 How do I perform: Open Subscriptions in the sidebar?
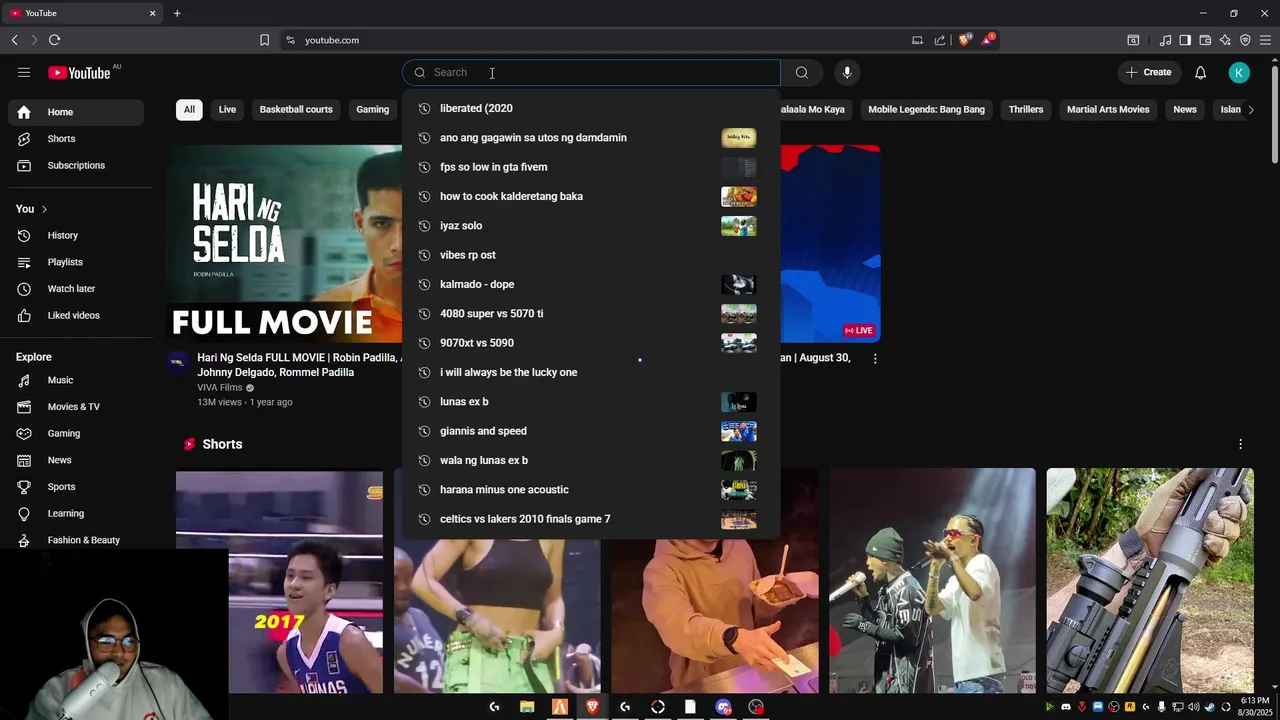(x=78, y=165)
